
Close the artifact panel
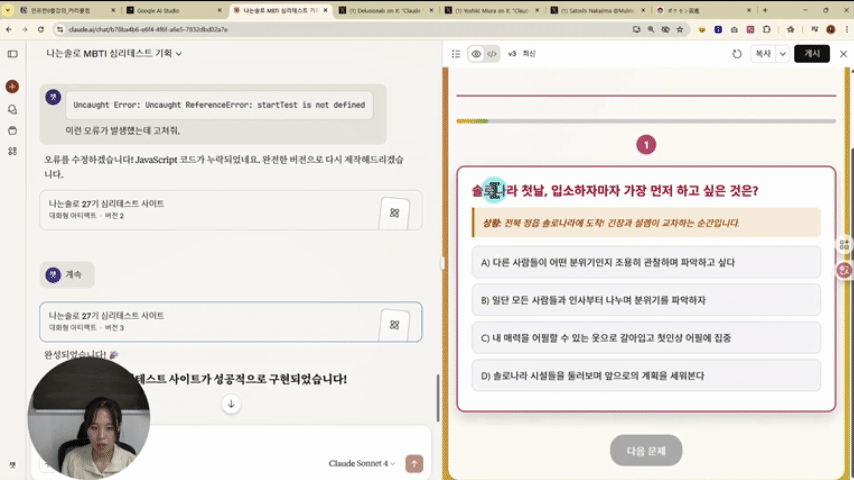click(x=843, y=54)
